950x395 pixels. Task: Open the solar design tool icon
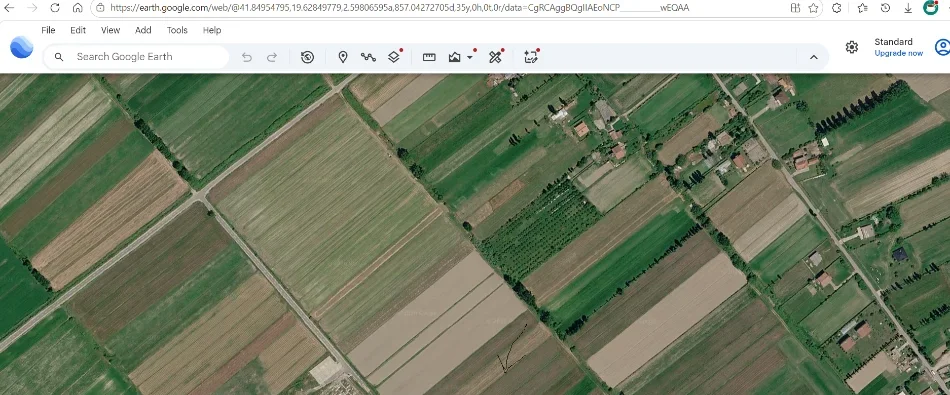(496, 57)
